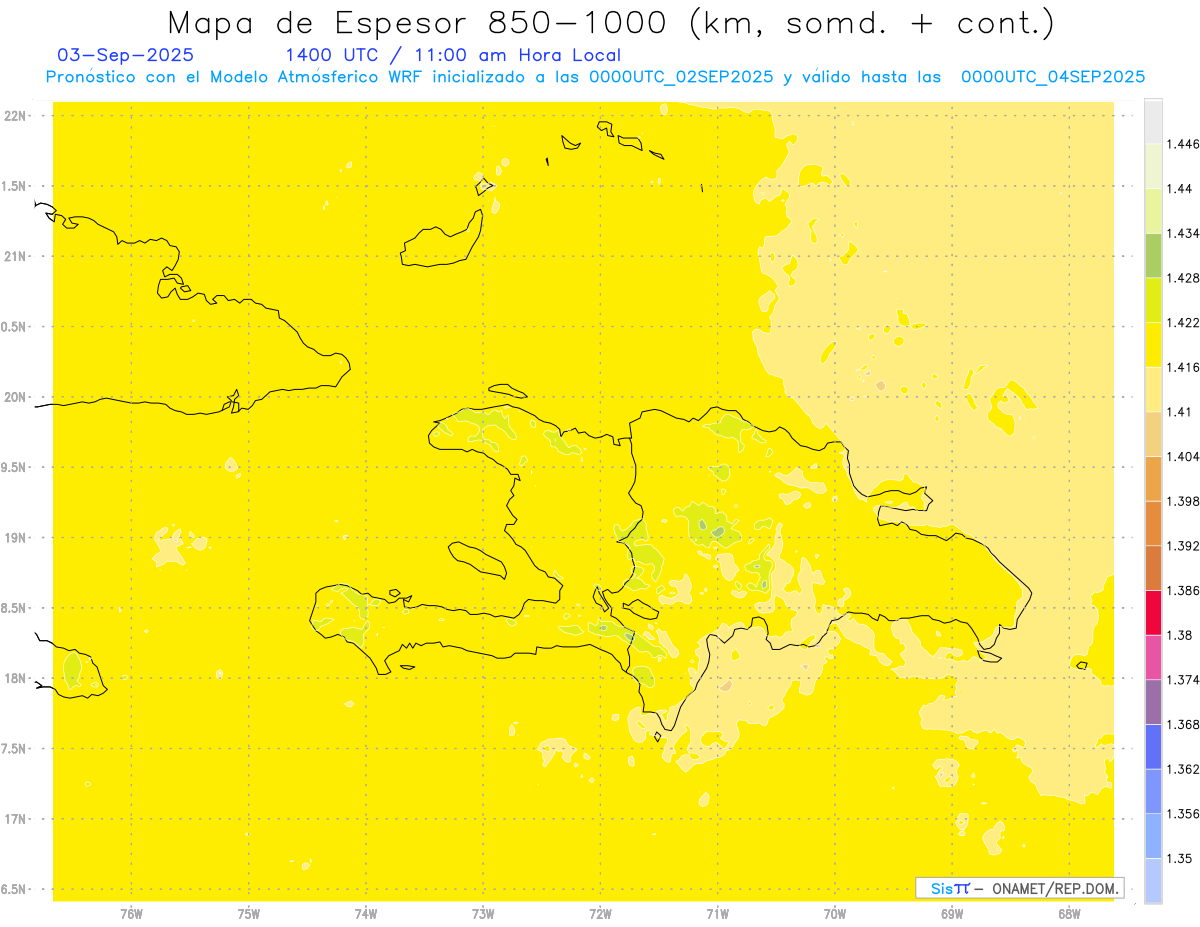Click the longitude label 71W
Viewport: 1200px width, 927px height.
[717, 914]
